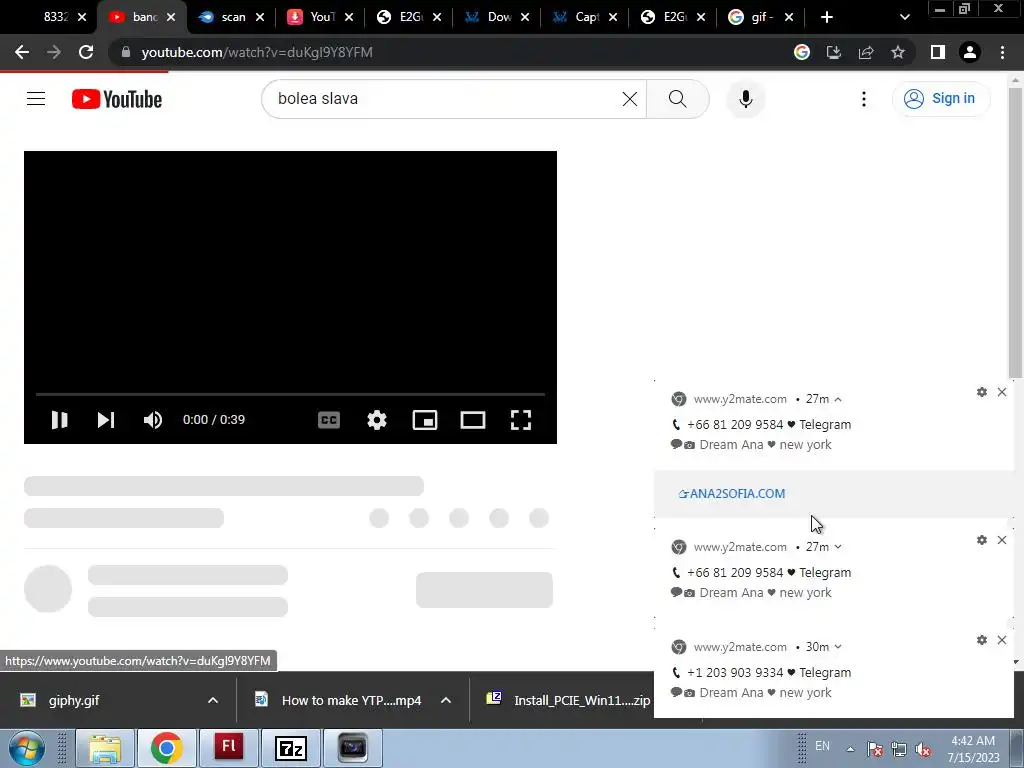Click the page vertical scrollbar
This screenshot has height=768, width=1024.
point(1015,232)
